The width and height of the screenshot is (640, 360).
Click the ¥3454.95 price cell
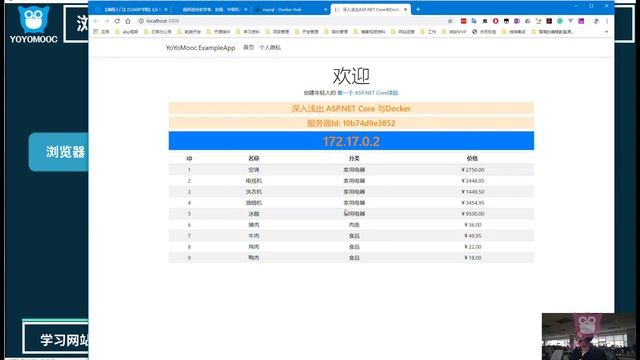(473, 203)
